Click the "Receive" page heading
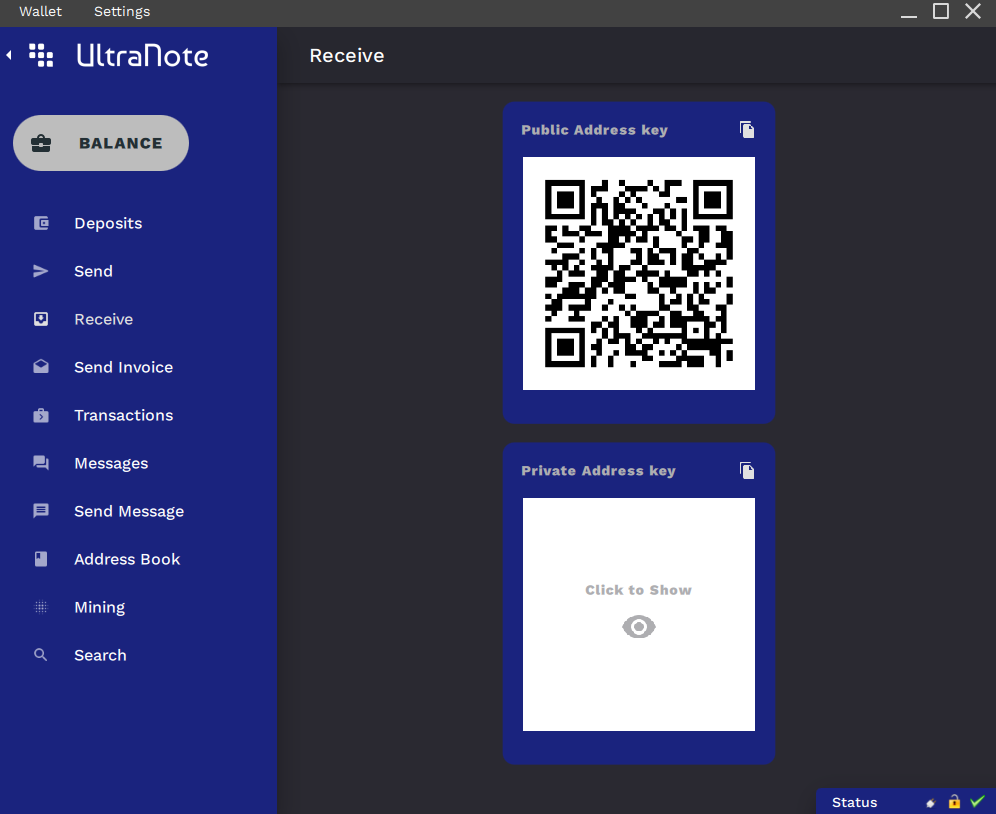Screen dimensions: 996x814 tap(347, 56)
